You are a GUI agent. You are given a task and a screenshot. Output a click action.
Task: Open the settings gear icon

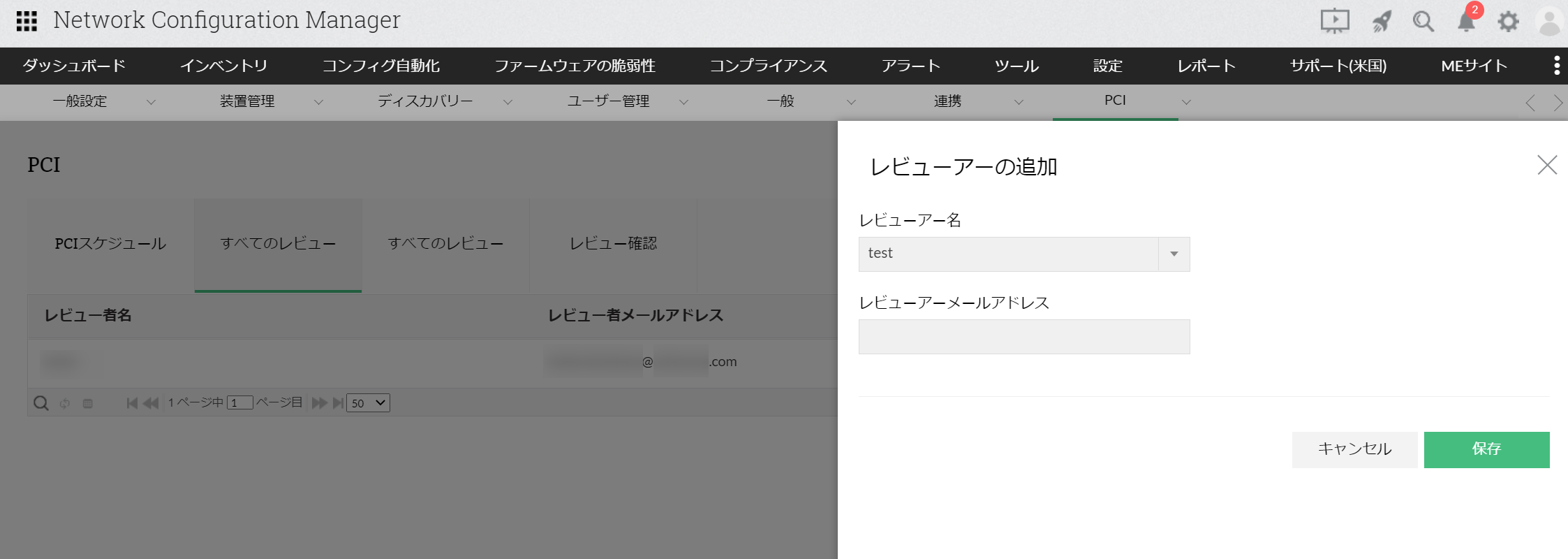point(1508,22)
